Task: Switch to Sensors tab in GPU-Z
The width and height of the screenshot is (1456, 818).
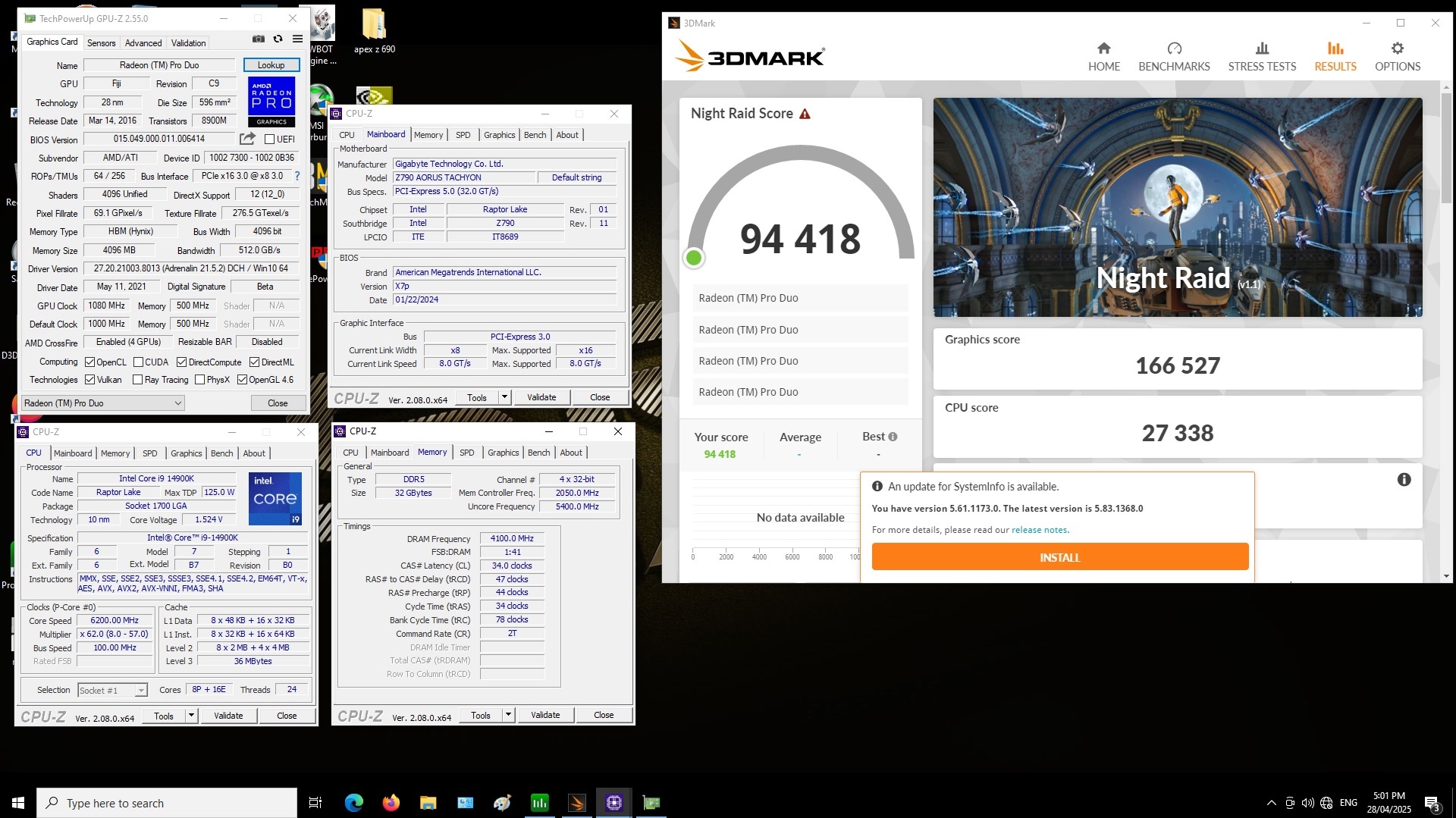Action: click(x=101, y=43)
